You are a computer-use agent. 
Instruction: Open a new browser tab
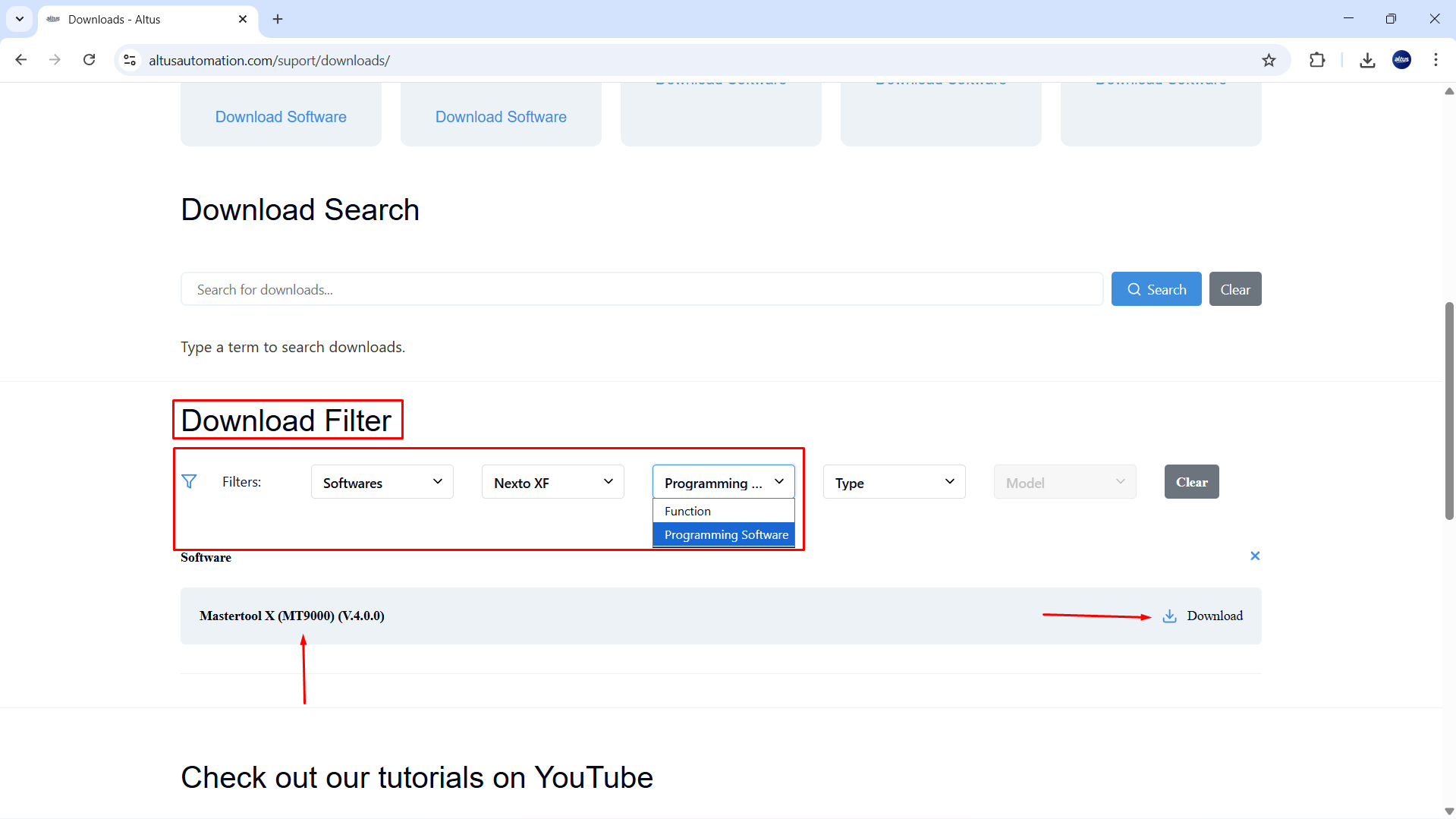[x=278, y=19]
